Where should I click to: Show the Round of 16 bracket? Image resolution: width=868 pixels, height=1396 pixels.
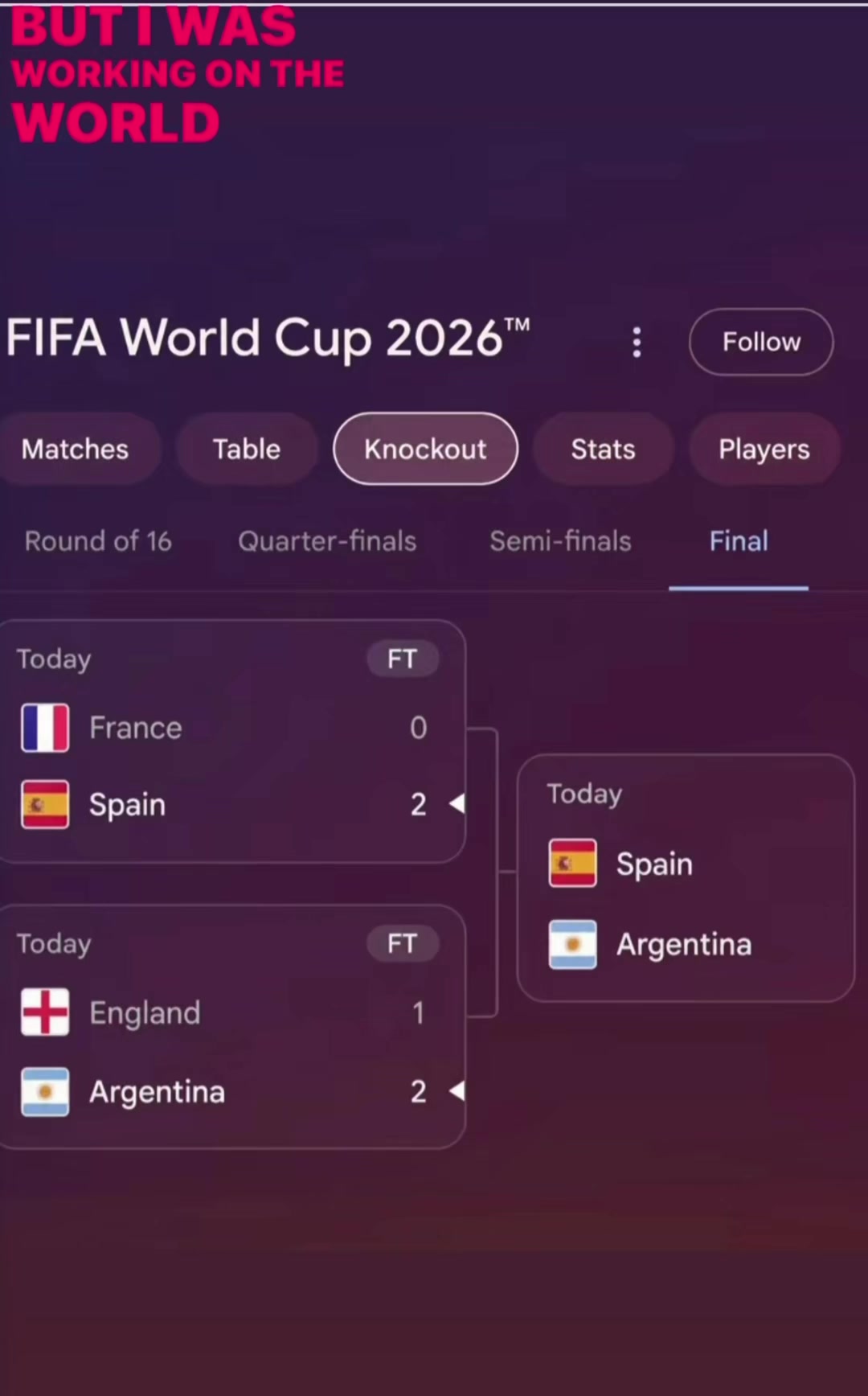click(98, 541)
